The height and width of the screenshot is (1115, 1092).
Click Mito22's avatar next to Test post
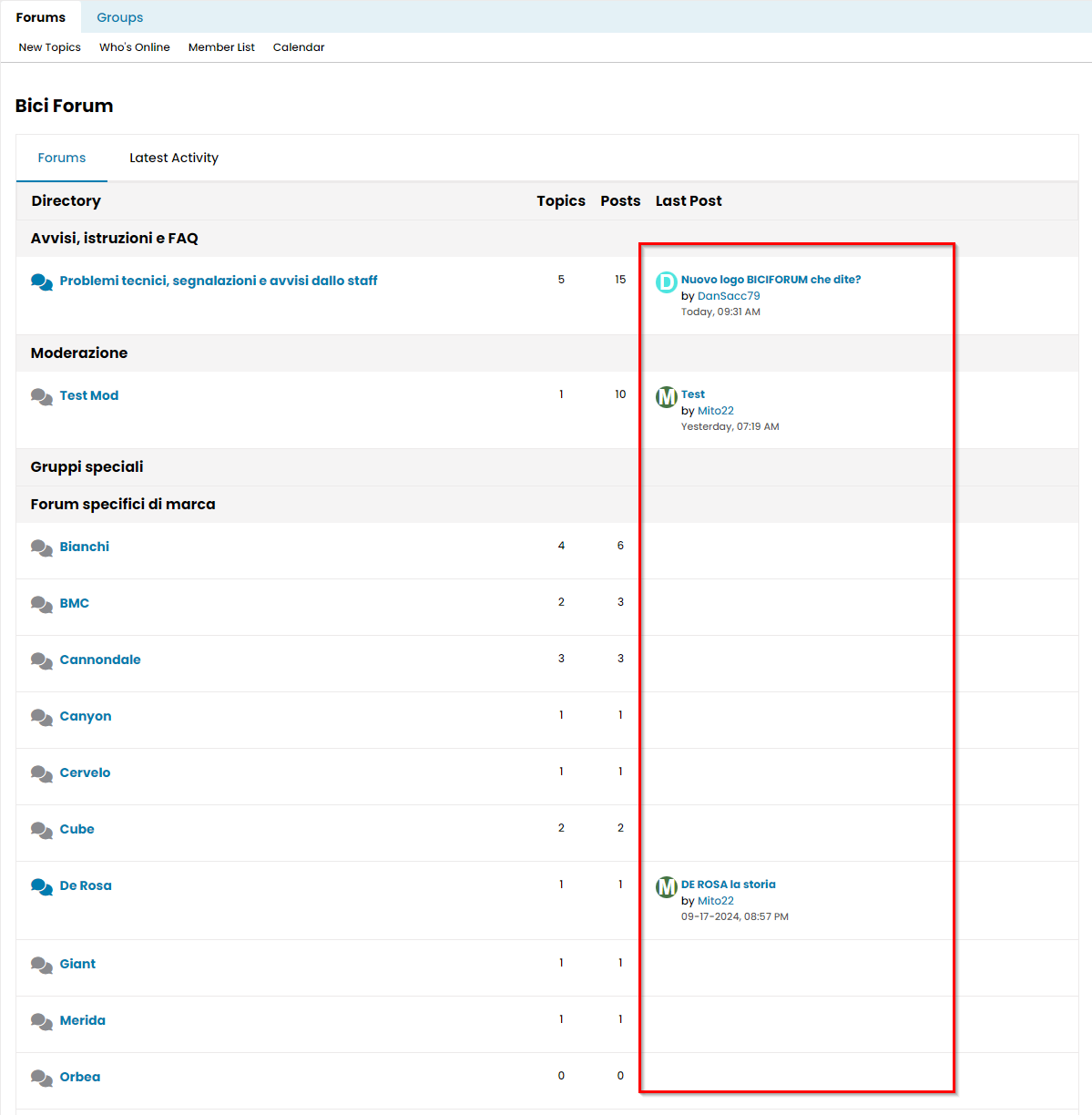point(667,397)
